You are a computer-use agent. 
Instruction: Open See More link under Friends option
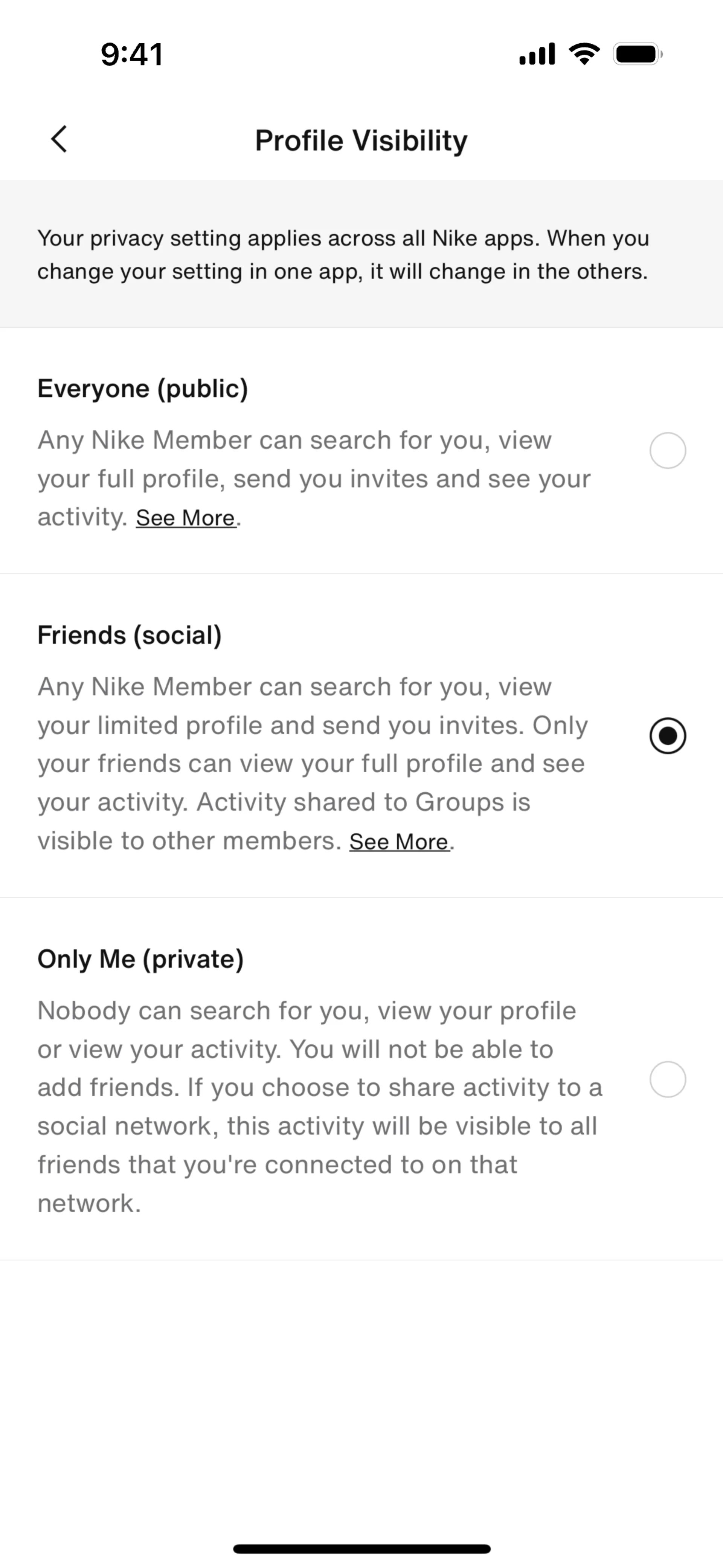(399, 842)
